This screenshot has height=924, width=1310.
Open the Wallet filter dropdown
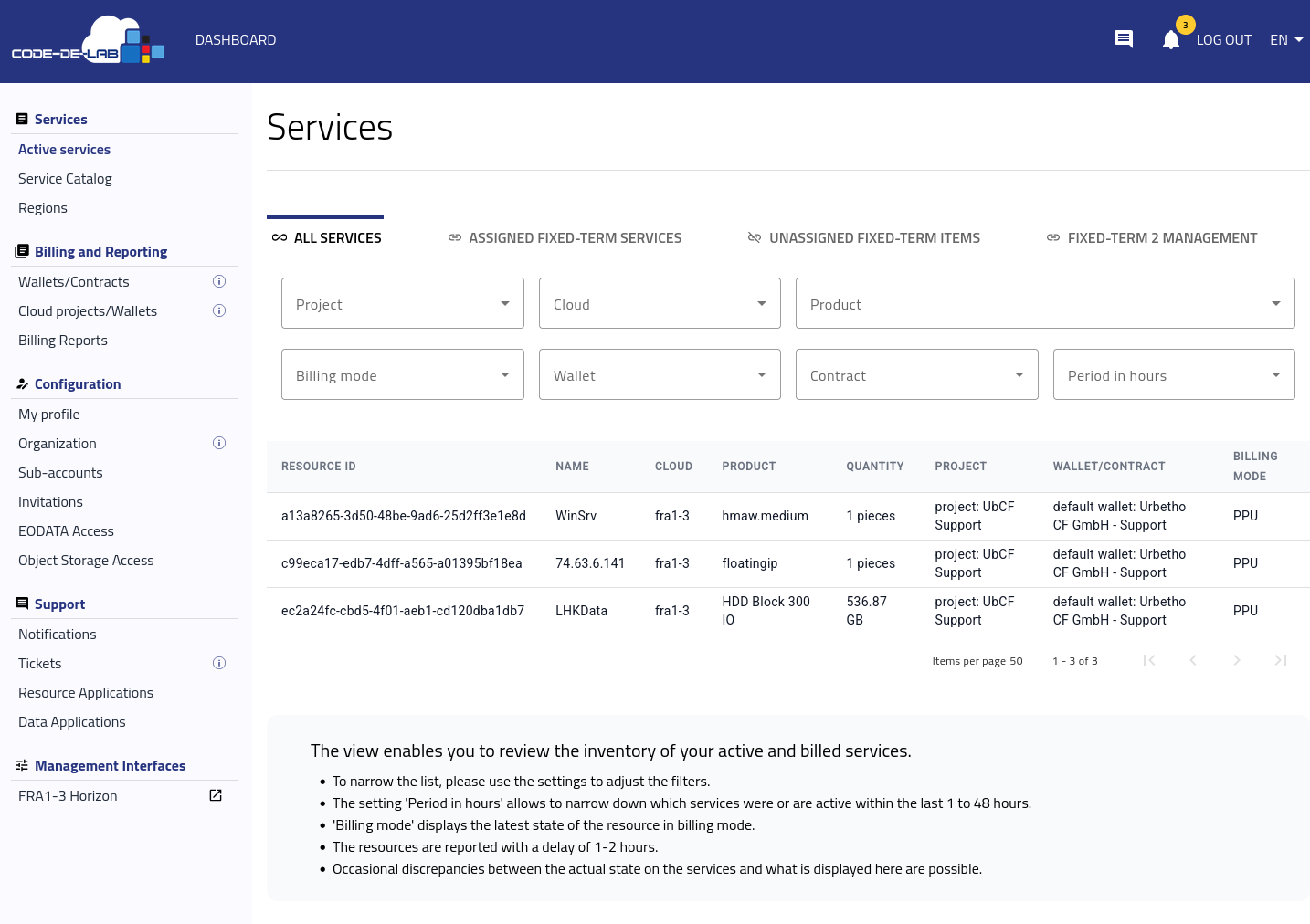click(x=660, y=374)
